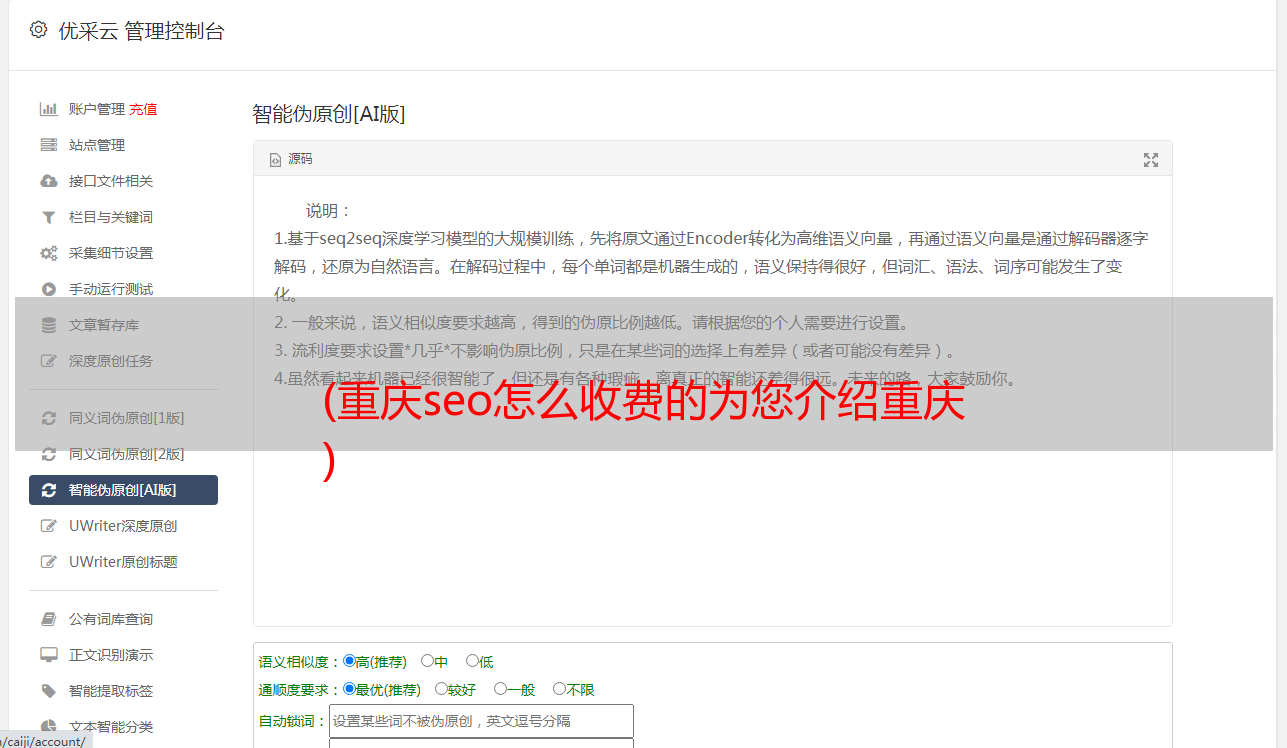Select the active 智能伪原创[AI版] item

[x=123, y=490]
